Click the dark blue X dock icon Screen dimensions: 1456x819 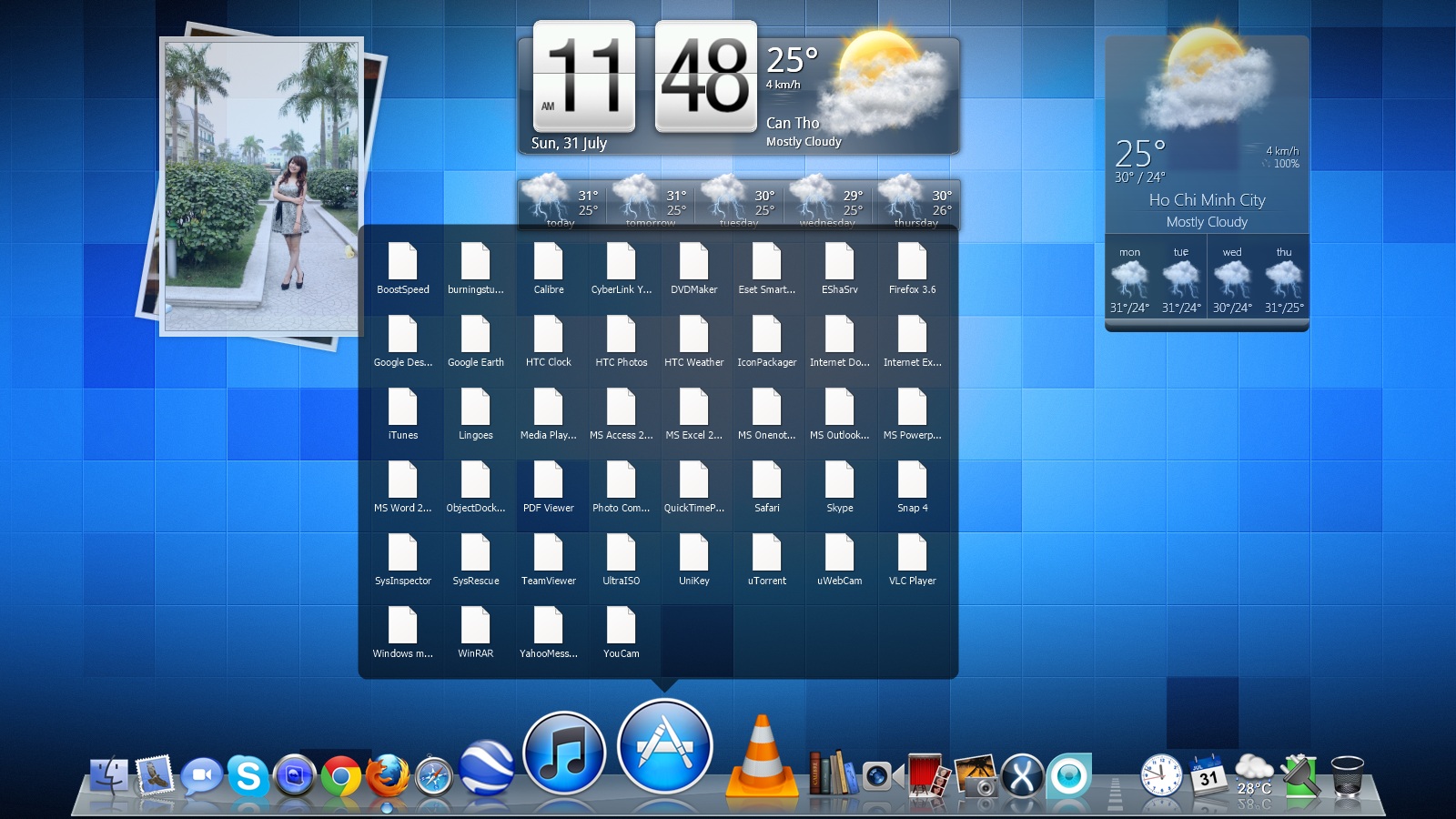tap(1022, 776)
